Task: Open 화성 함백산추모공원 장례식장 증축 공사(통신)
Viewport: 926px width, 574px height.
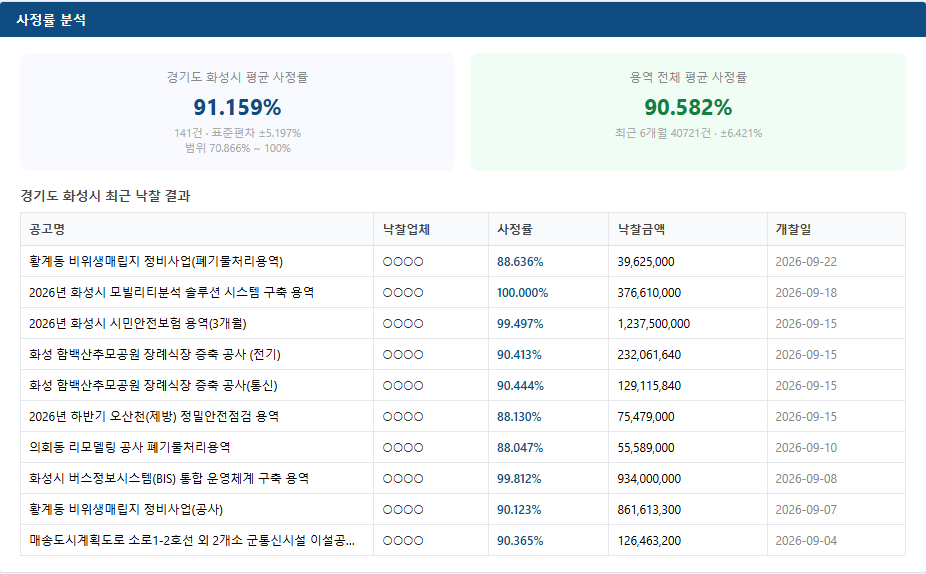Action: click(153, 386)
